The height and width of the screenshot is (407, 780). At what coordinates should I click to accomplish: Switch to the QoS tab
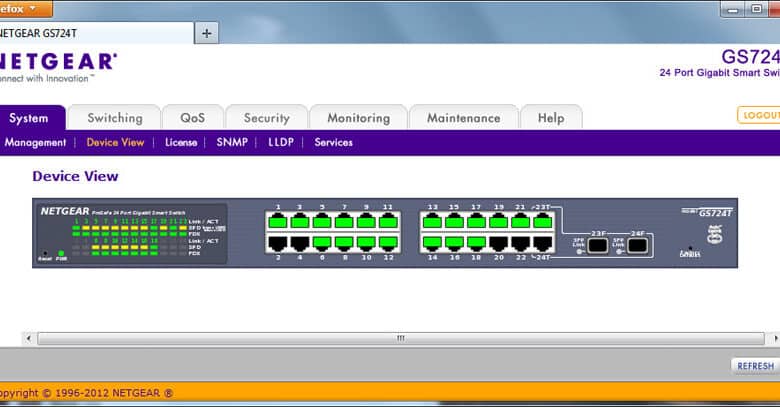tap(193, 118)
